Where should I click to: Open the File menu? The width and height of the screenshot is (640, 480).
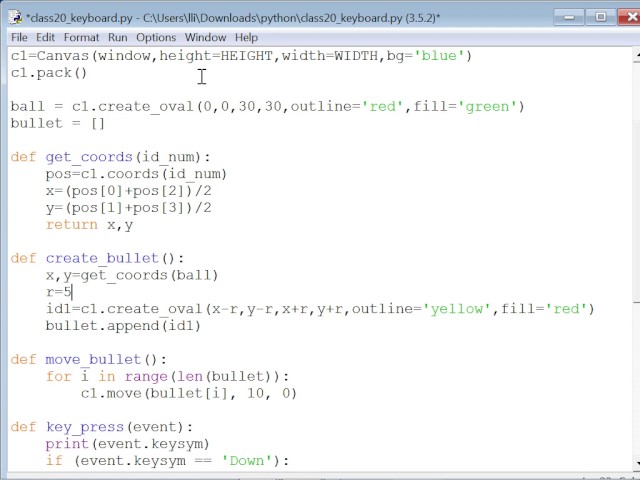point(19,38)
